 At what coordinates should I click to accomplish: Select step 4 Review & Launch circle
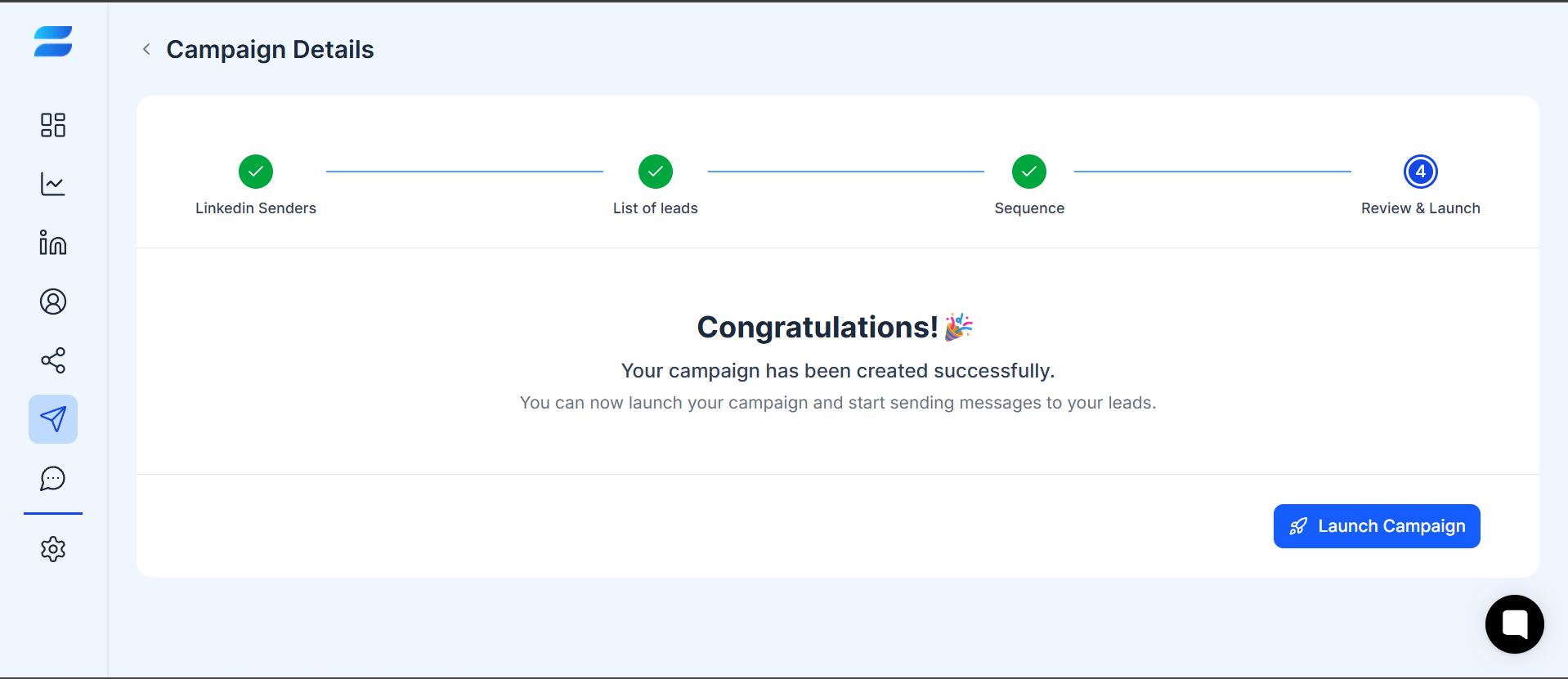[1421, 172]
